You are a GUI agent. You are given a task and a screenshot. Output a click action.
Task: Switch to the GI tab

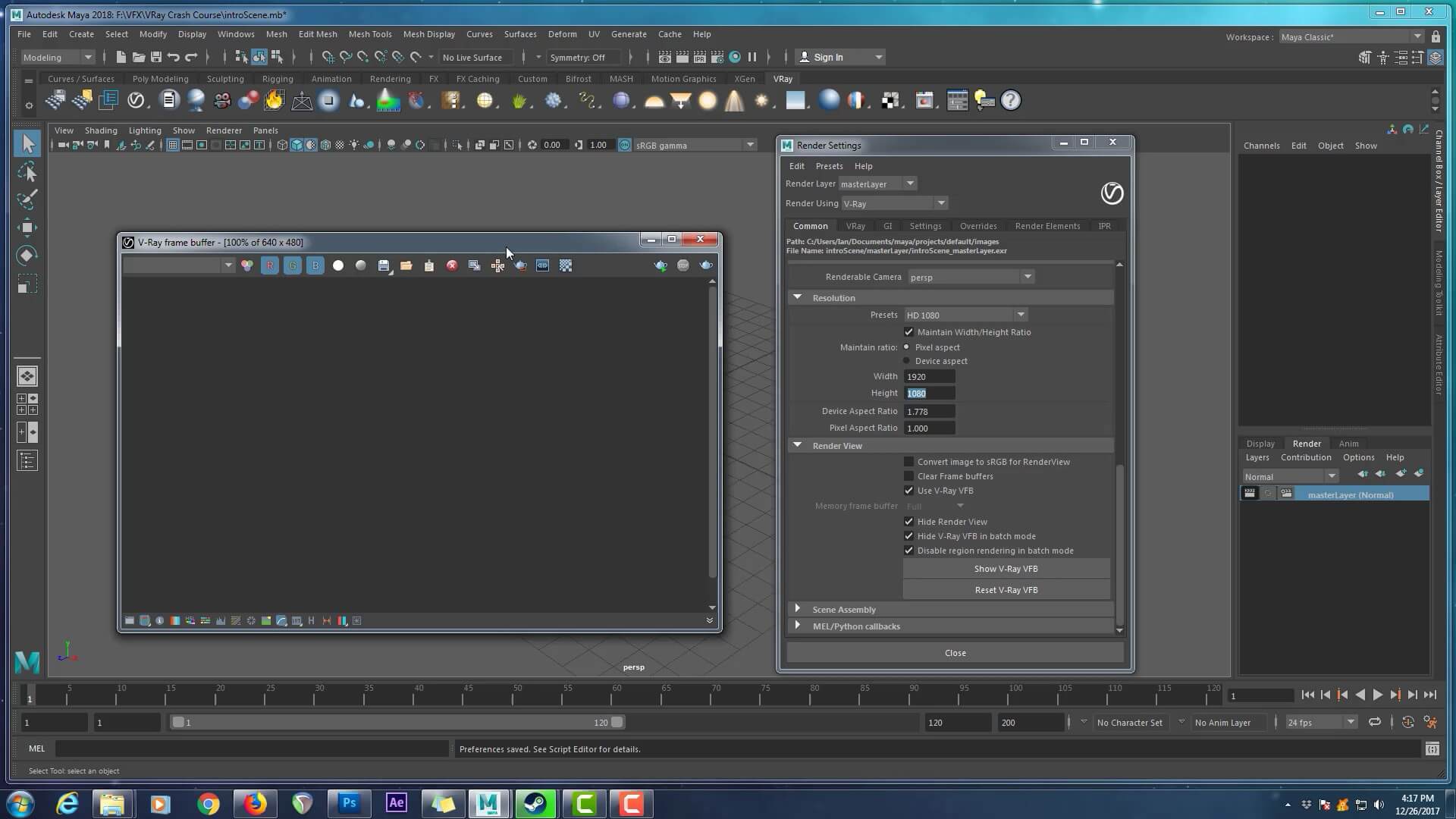tap(887, 226)
